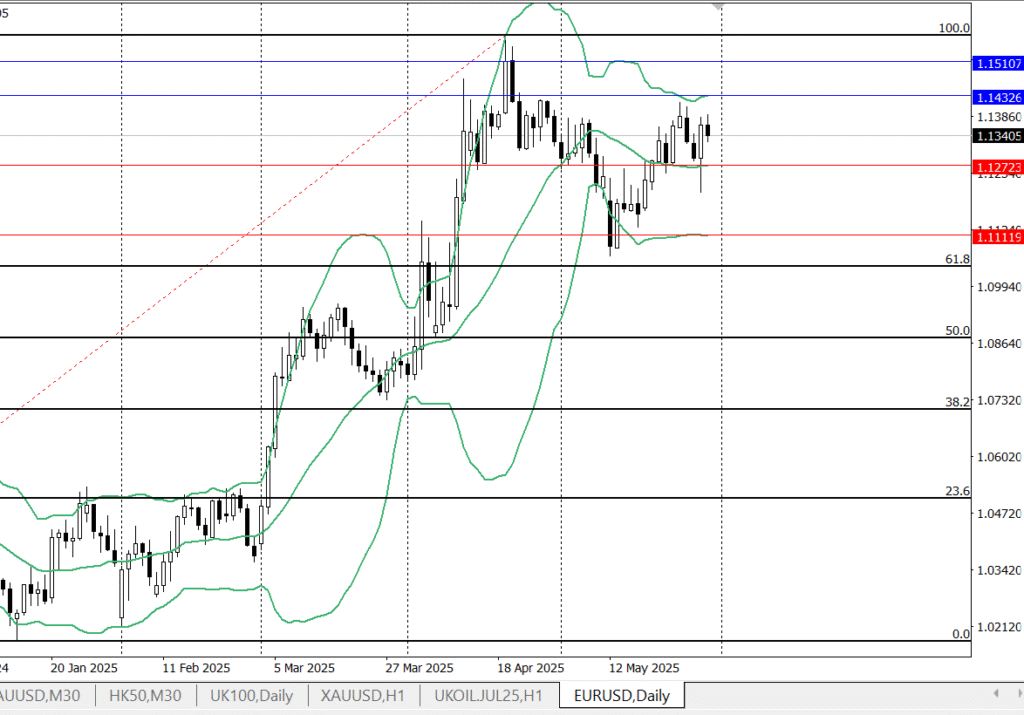Pick the red 1.11119 price label
The image size is (1024, 715).
click(x=997, y=236)
